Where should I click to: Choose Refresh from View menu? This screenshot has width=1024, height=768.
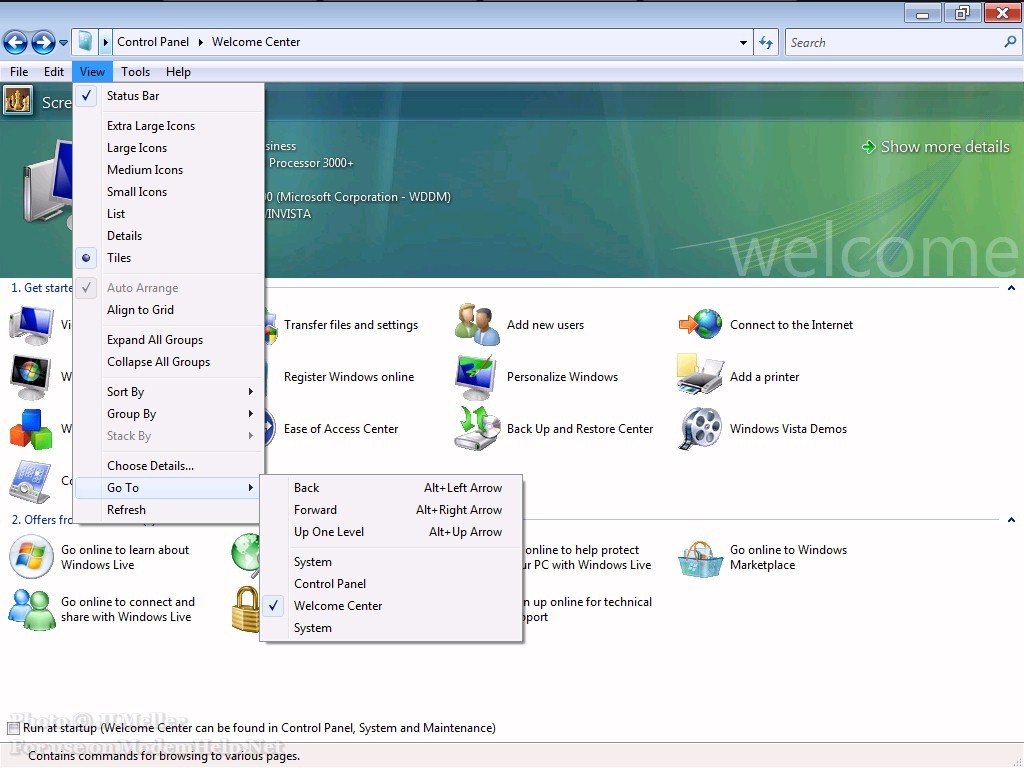click(170, 510)
